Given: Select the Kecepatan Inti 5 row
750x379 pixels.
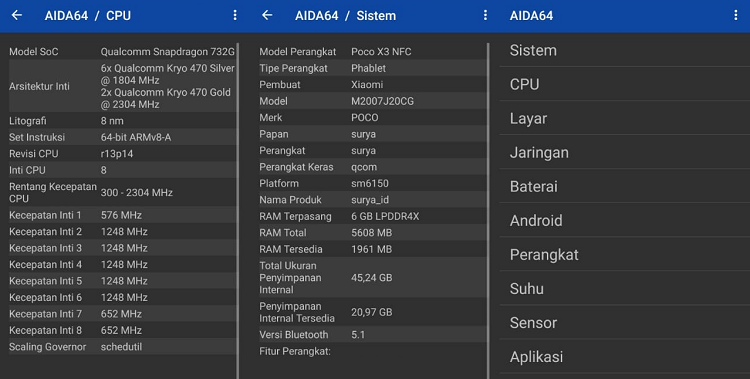Looking at the screenshot, I should [122, 281].
